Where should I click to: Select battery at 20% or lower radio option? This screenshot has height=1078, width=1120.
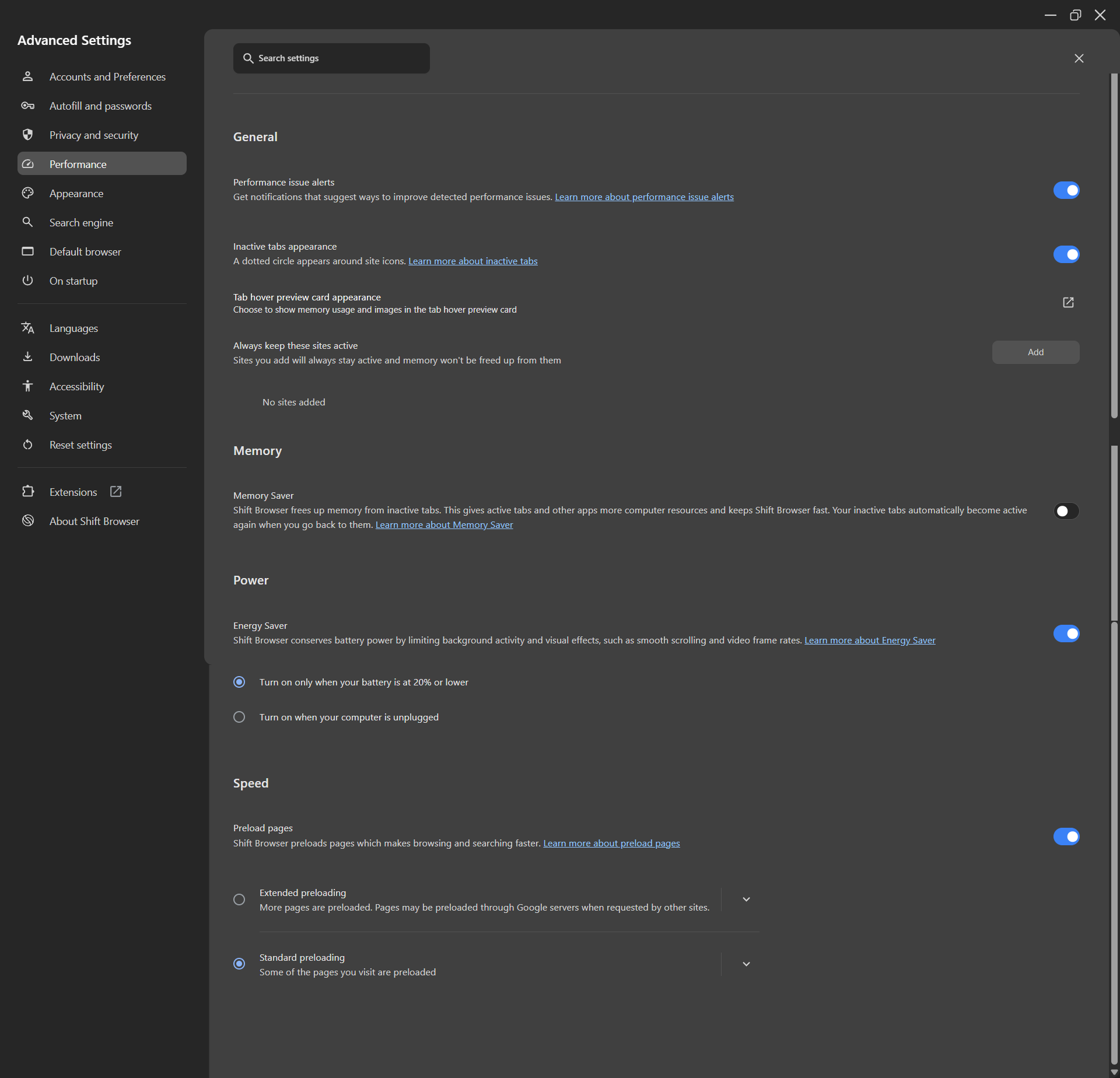(x=239, y=682)
